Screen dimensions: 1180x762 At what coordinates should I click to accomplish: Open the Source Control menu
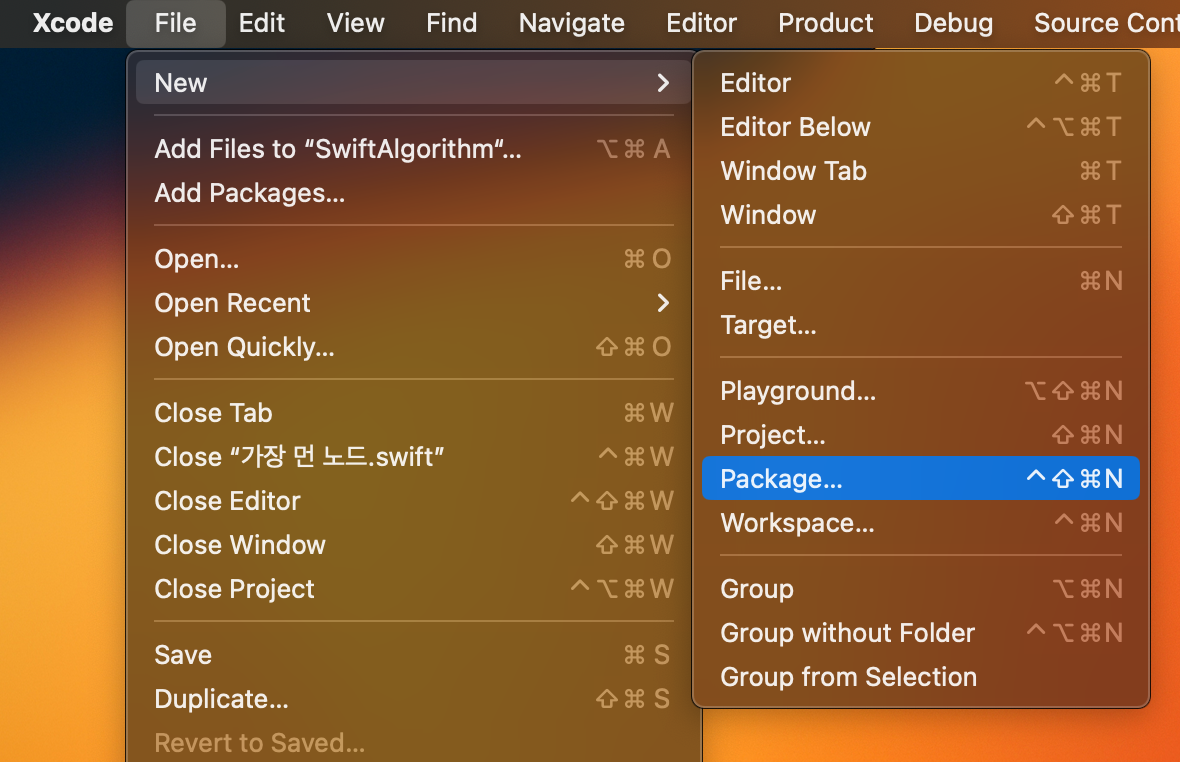[x=1106, y=23]
